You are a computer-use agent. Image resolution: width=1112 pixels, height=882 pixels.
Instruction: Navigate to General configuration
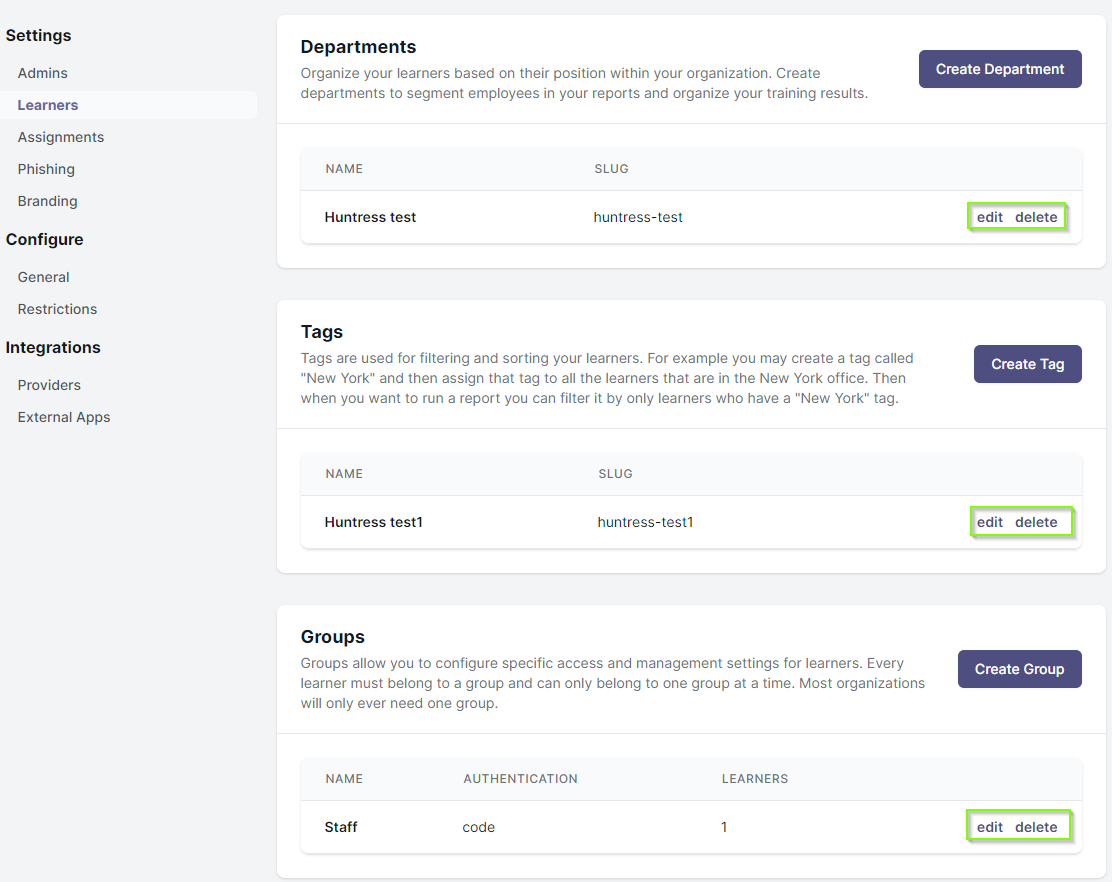43,277
